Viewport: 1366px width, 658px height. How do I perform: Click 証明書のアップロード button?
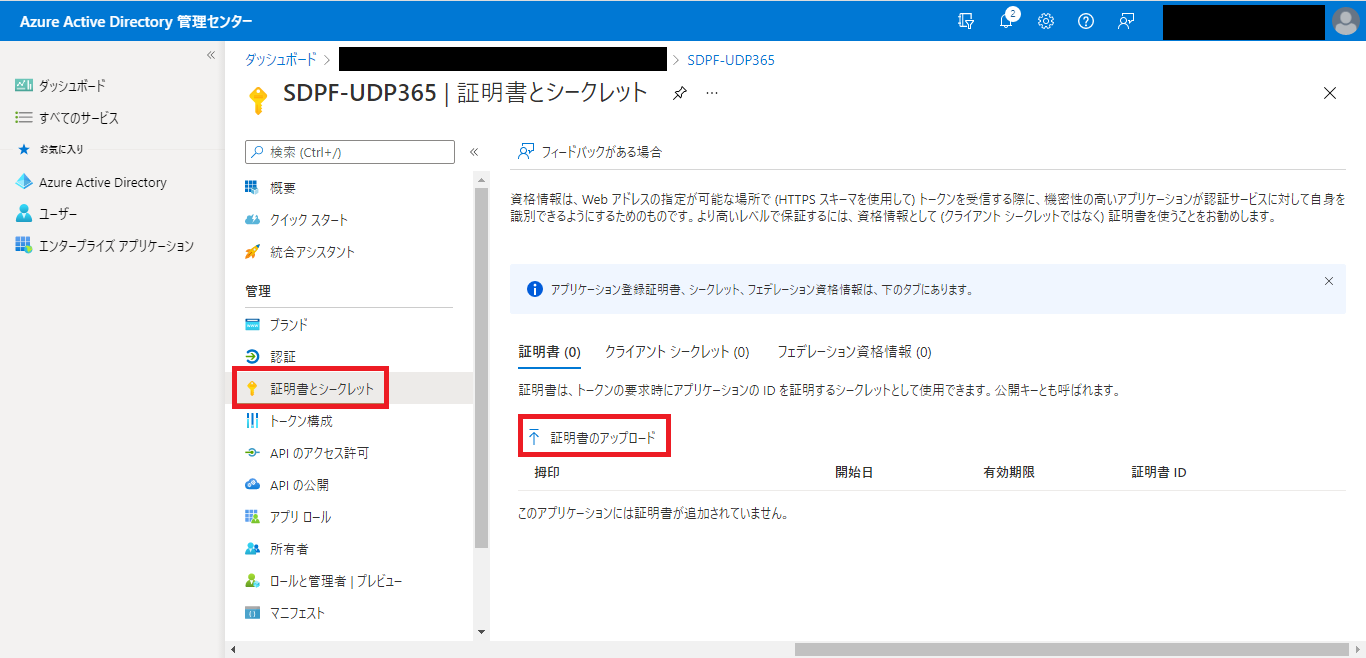[x=593, y=438]
